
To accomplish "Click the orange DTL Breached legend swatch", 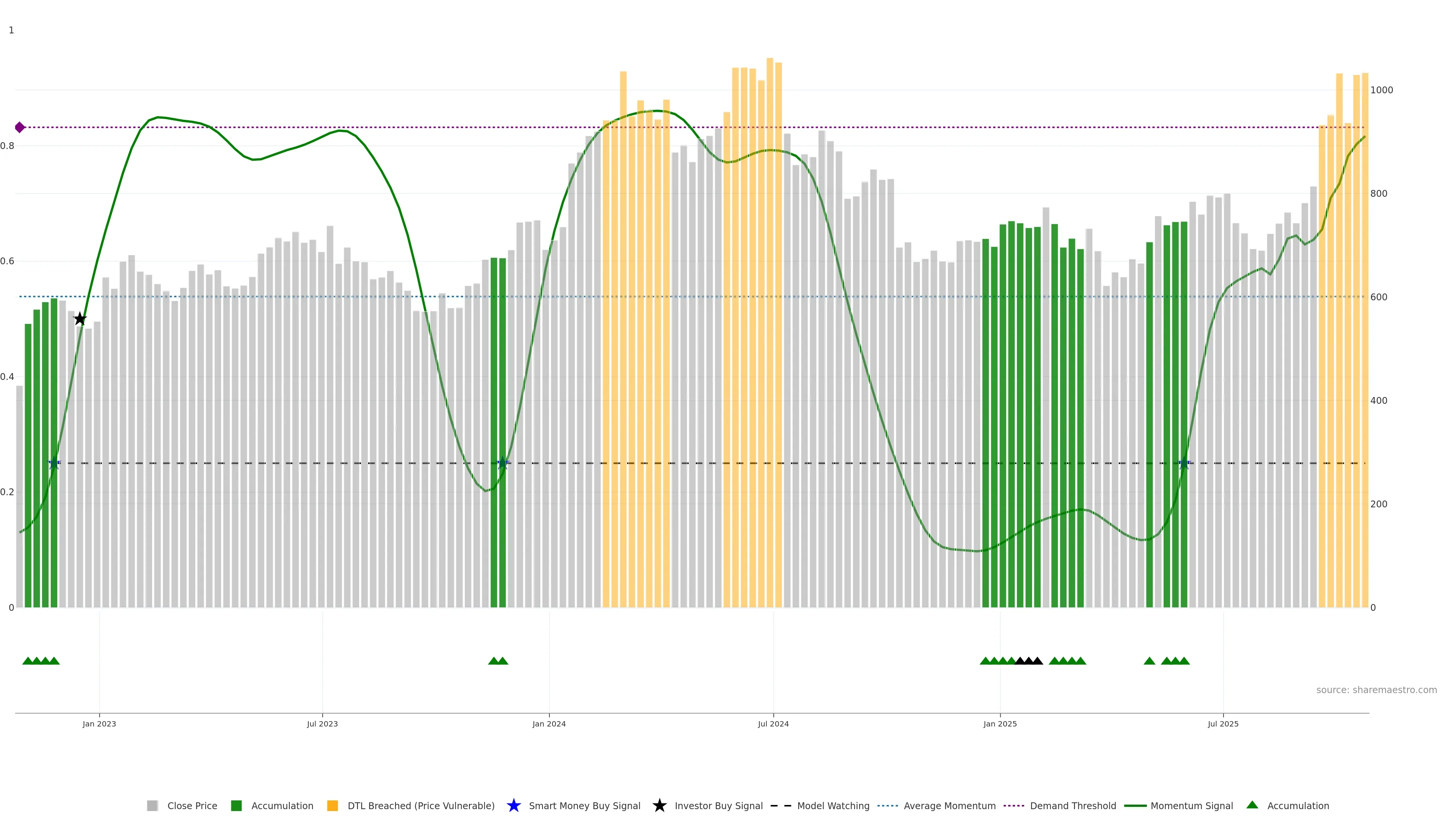I will pyautogui.click(x=333, y=805).
